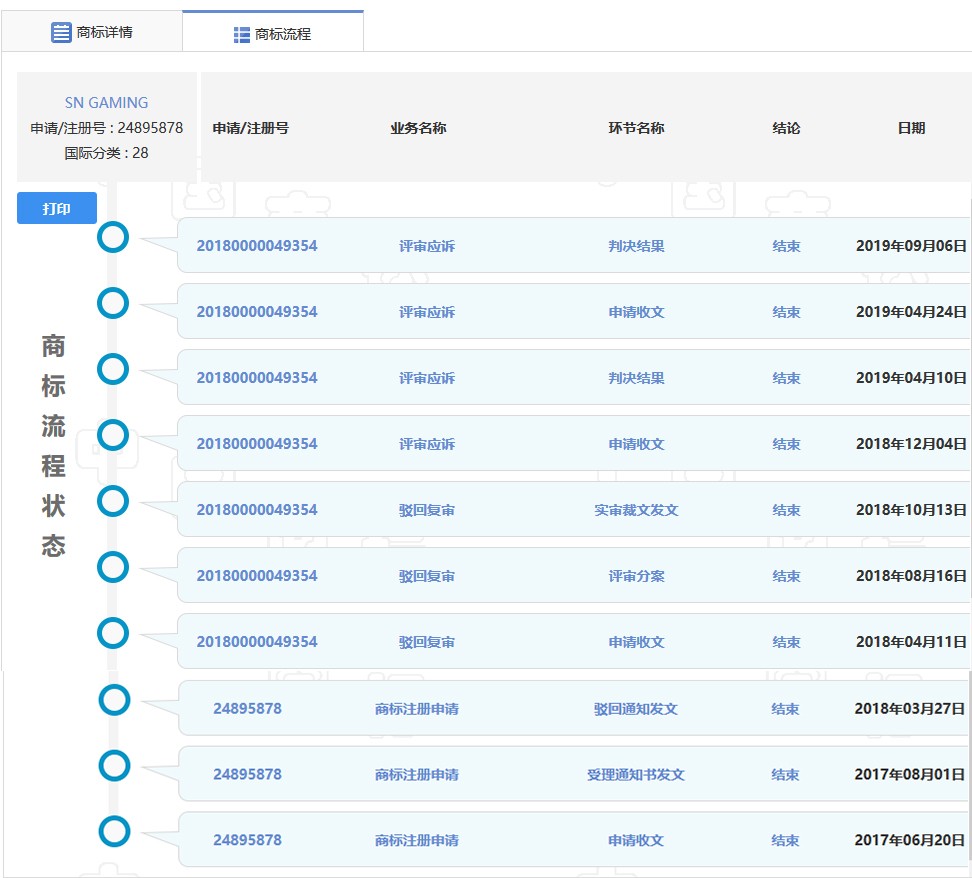Select timeline circle for 2018年12月04日 row

113,435
